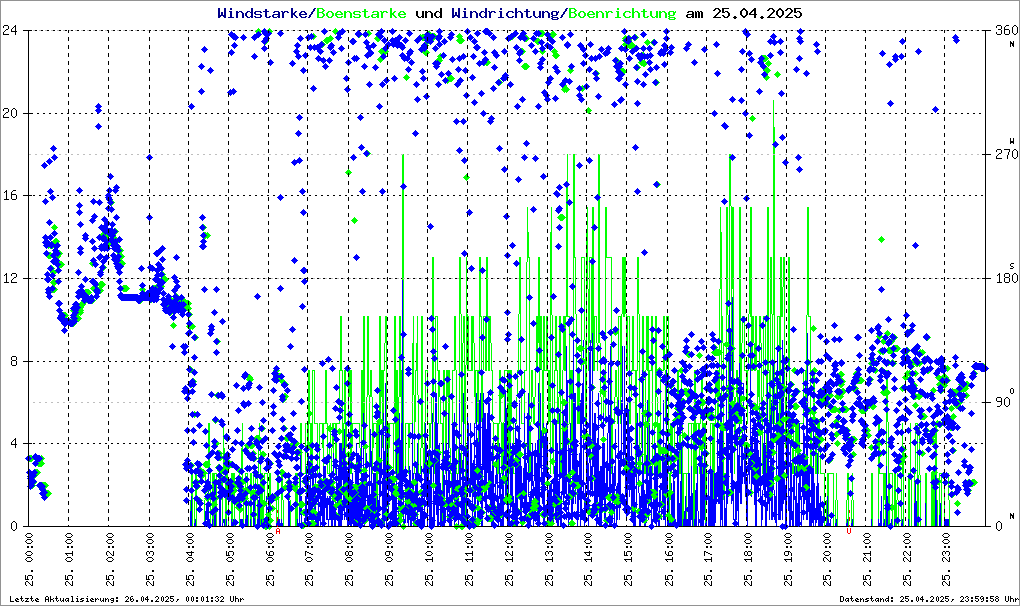Click the wind speed axis label "16"
1020x606 pixels.
[x=9, y=196]
